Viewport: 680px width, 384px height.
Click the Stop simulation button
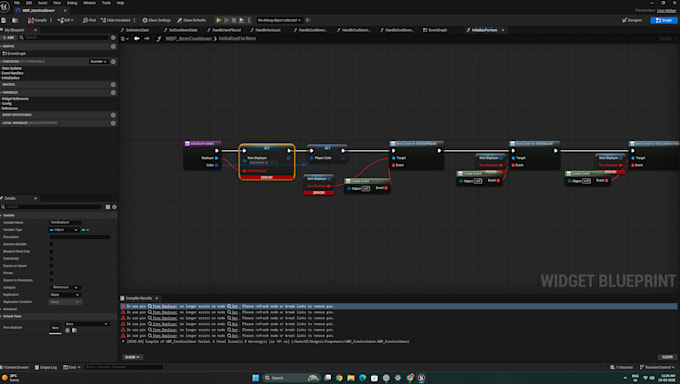234,20
